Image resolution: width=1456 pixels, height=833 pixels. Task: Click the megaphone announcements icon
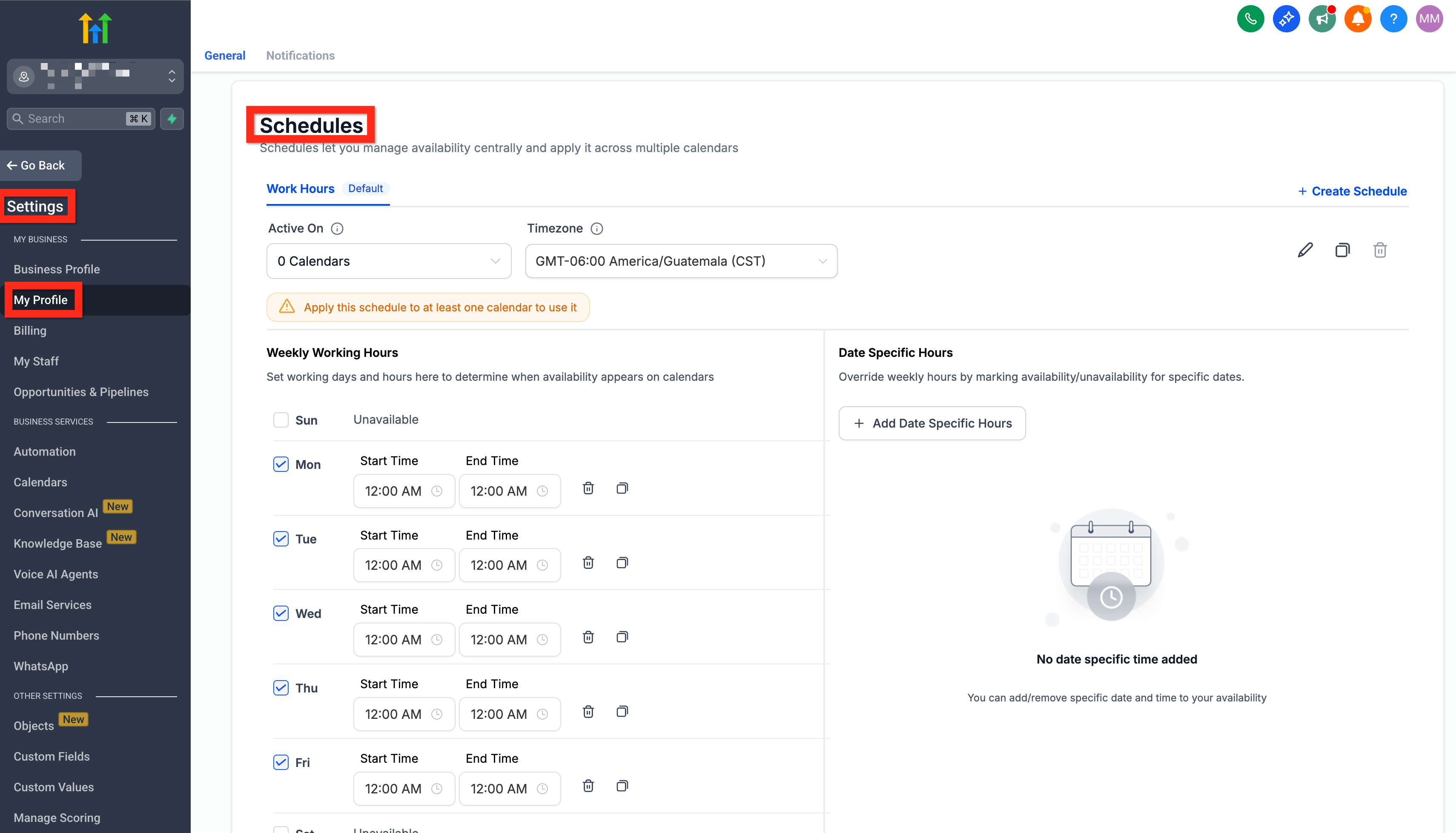(x=1321, y=19)
